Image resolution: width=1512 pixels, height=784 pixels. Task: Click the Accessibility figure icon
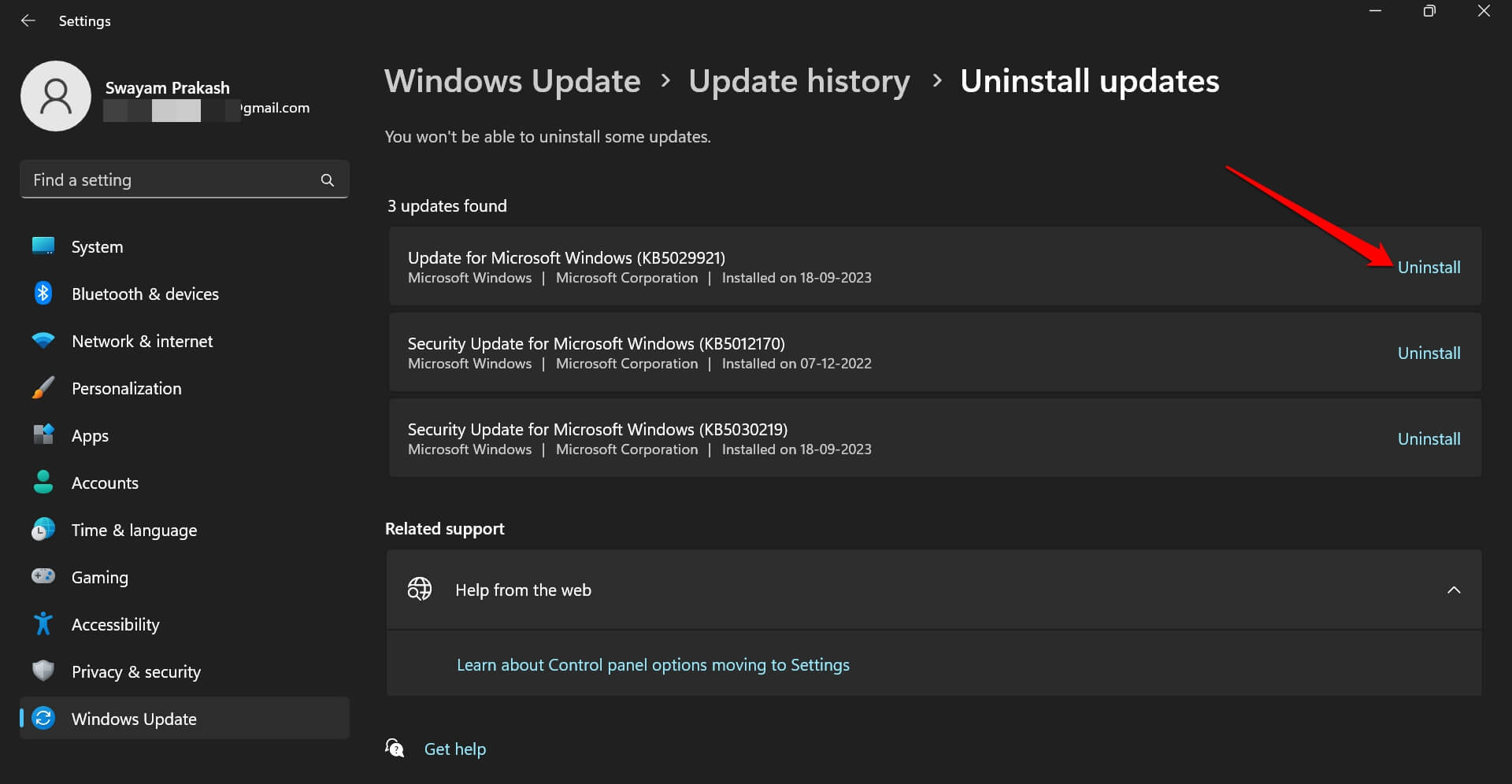43,623
